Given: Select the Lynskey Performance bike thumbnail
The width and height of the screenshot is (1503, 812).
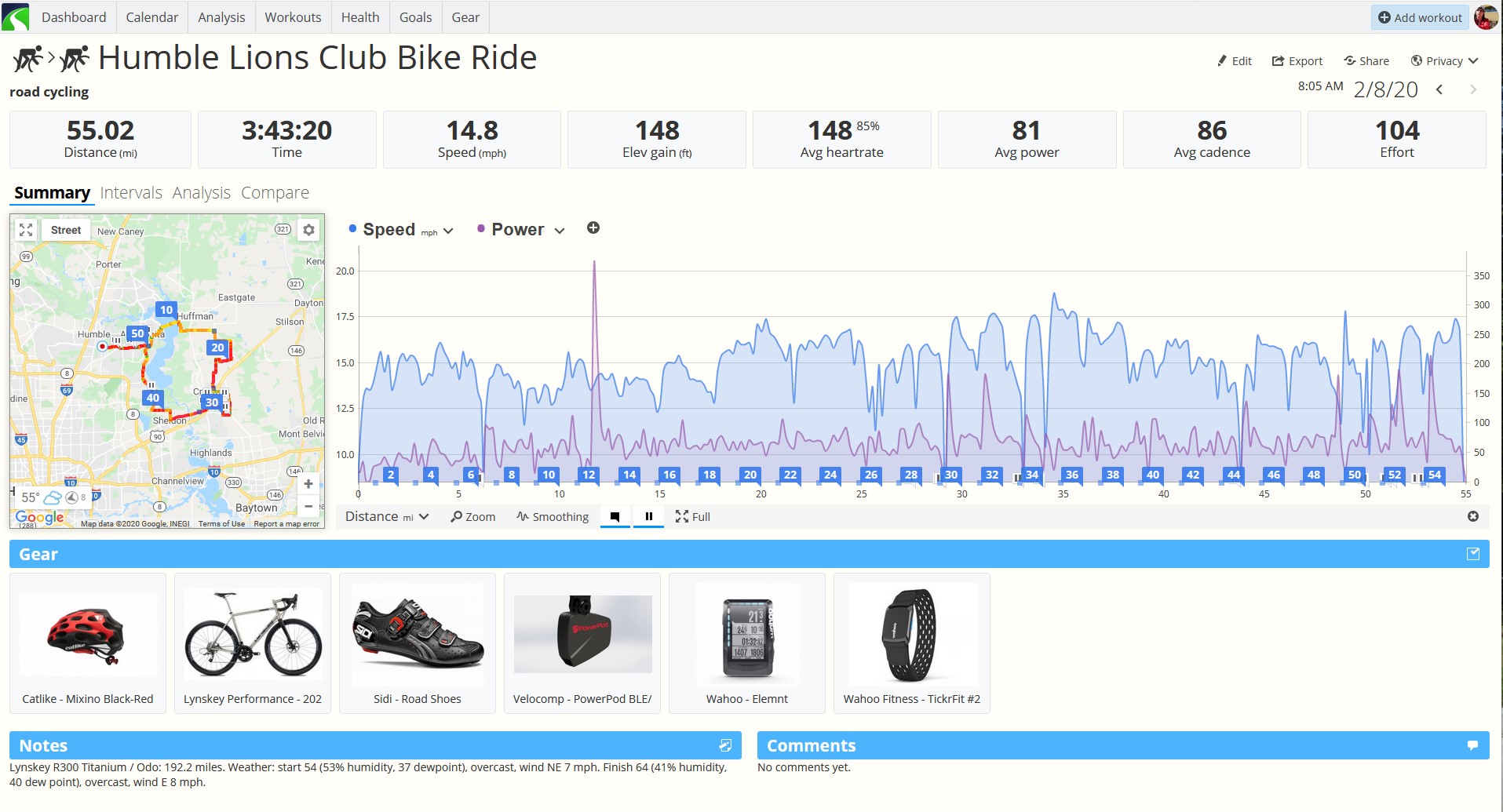Looking at the screenshot, I should click(x=253, y=634).
